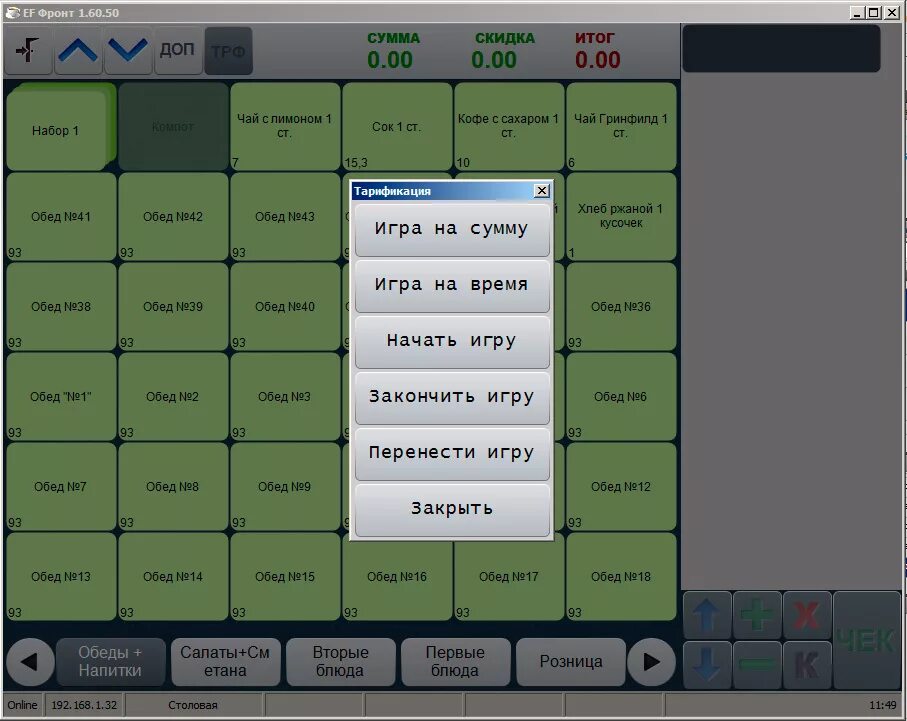This screenshot has width=907, height=721.
Task: Show next categories with right arrow
Action: pyautogui.click(x=651, y=661)
